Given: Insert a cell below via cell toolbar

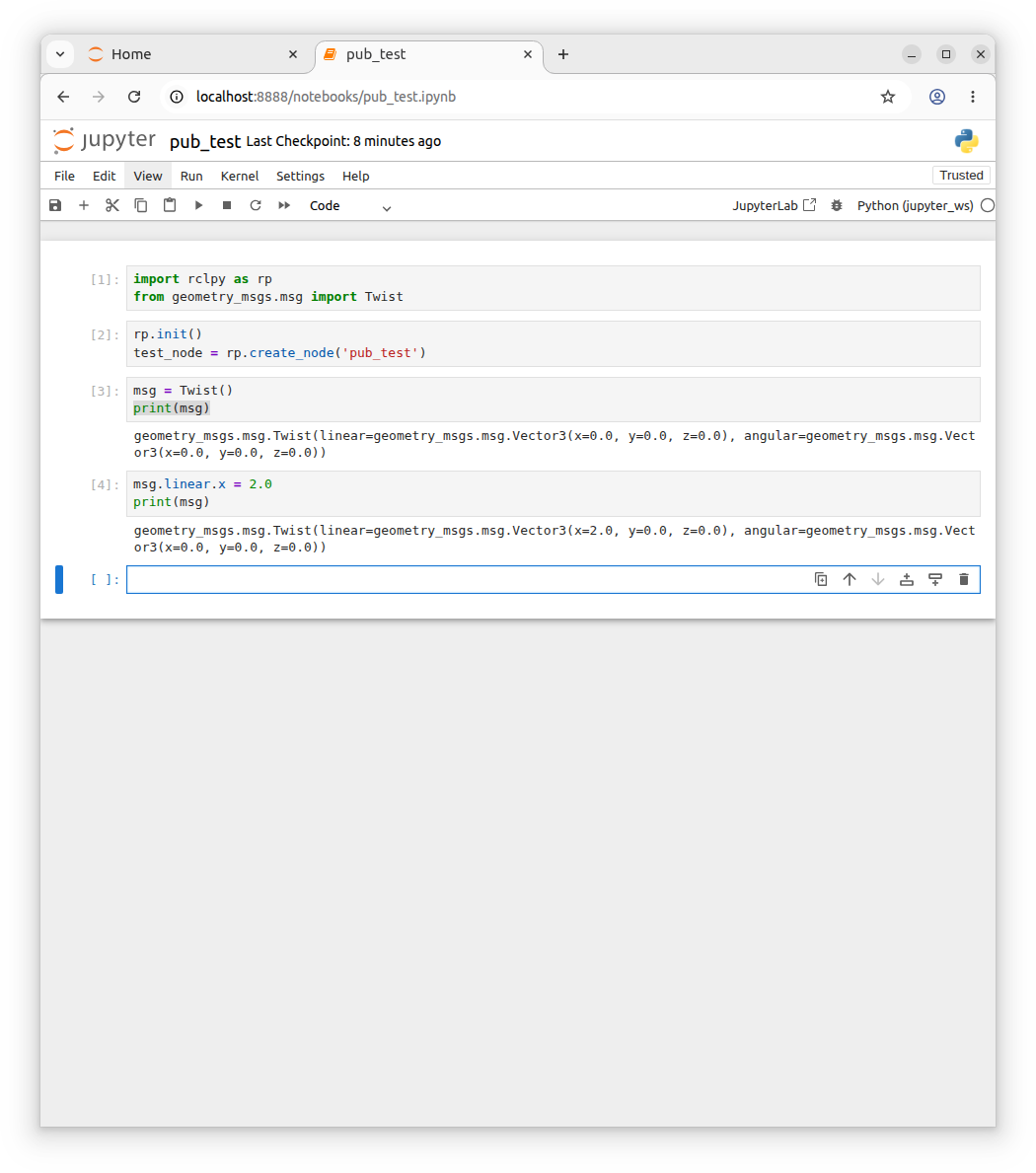Looking at the screenshot, I should 935,579.
